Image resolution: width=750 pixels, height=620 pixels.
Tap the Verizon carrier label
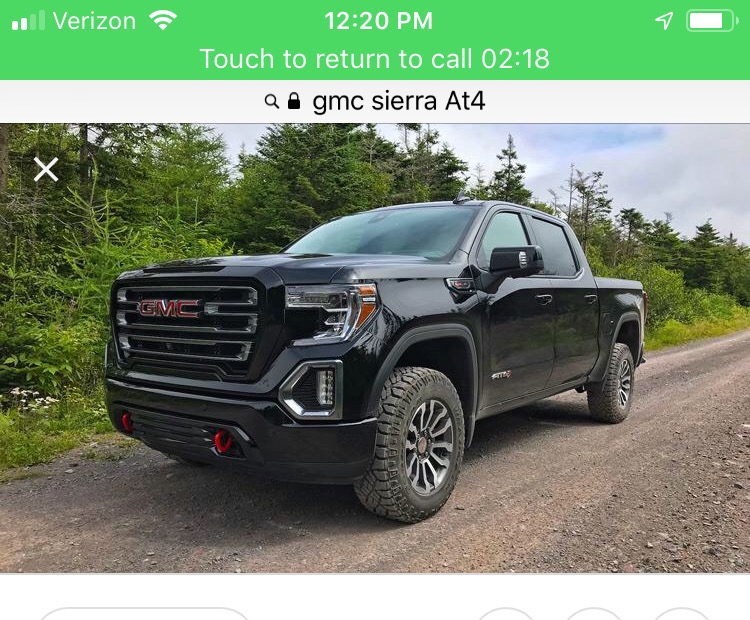pos(94,21)
